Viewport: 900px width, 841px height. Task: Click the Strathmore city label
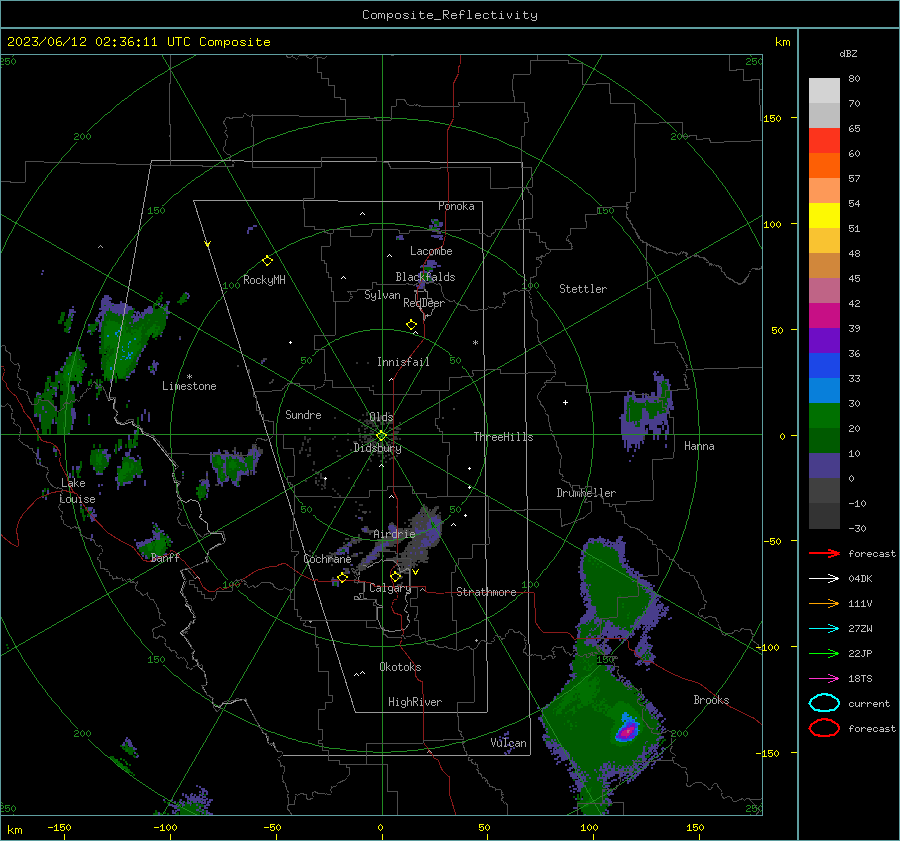pyautogui.click(x=486, y=592)
